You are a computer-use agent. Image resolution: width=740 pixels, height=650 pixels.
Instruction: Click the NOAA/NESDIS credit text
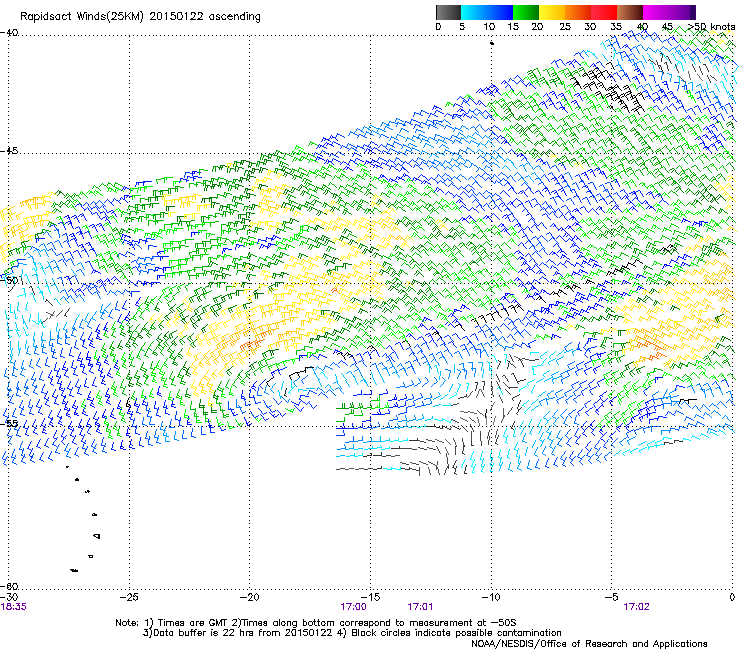pyautogui.click(x=589, y=644)
